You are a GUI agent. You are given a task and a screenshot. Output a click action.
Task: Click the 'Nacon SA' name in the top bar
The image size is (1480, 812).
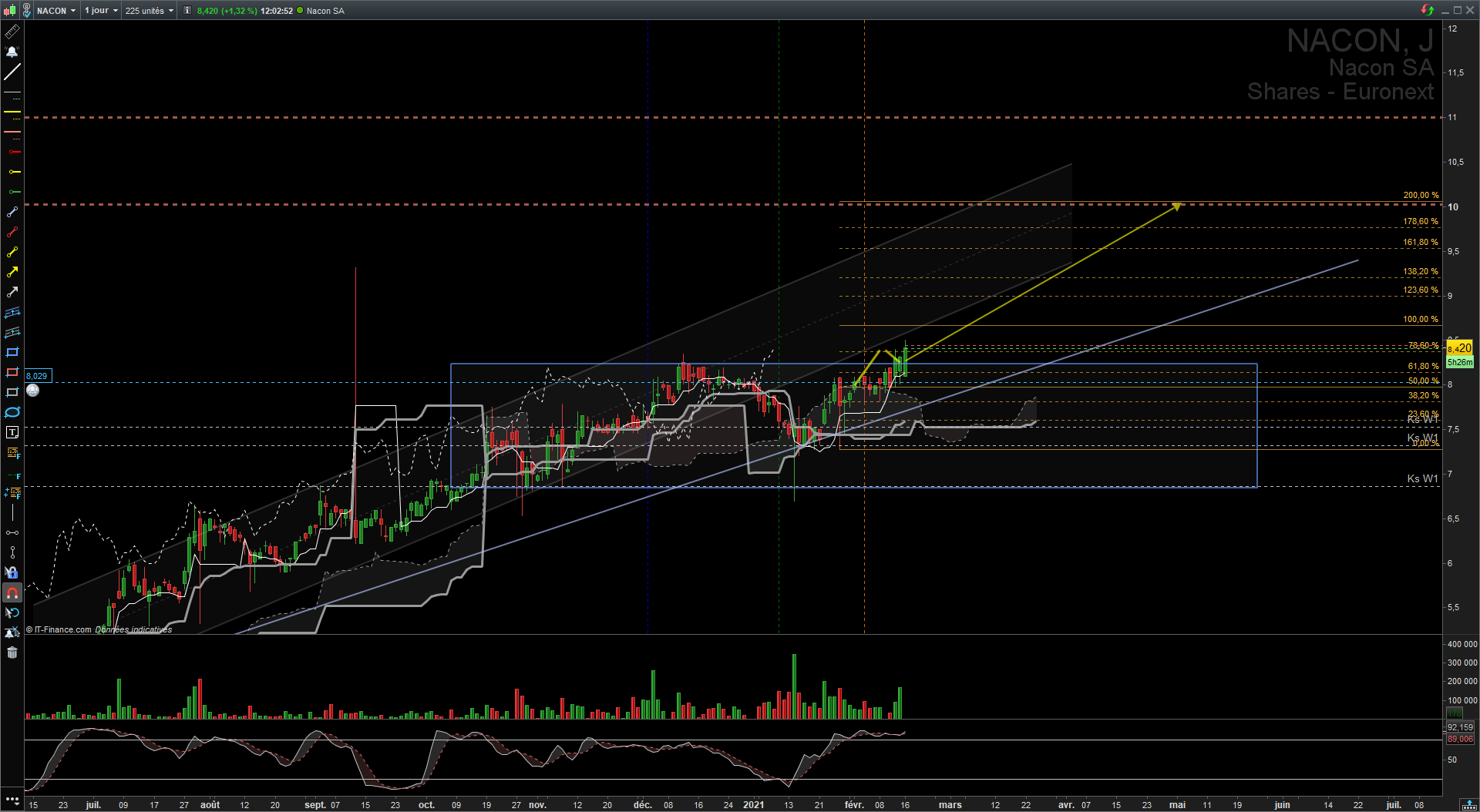pos(325,11)
